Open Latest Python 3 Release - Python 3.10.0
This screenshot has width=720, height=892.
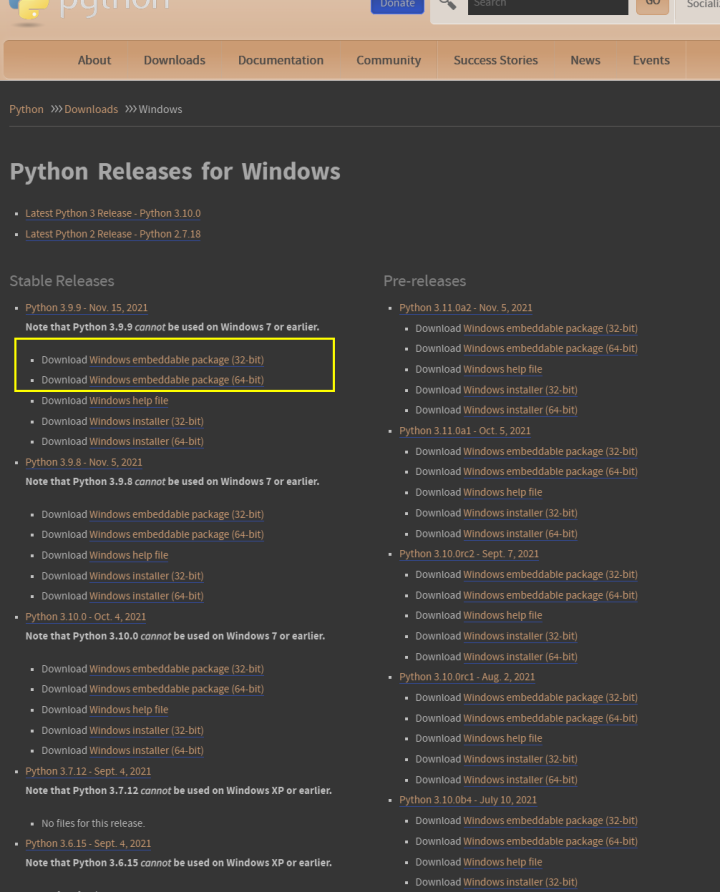(x=113, y=213)
